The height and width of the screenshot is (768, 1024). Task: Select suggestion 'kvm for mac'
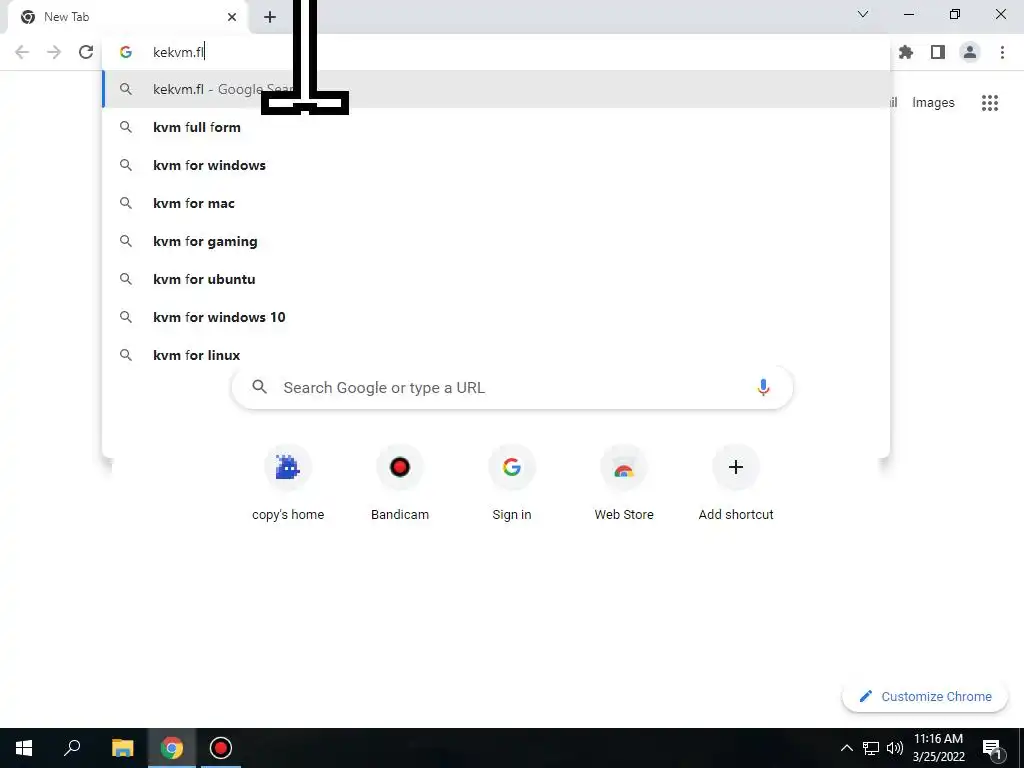[x=496, y=203]
